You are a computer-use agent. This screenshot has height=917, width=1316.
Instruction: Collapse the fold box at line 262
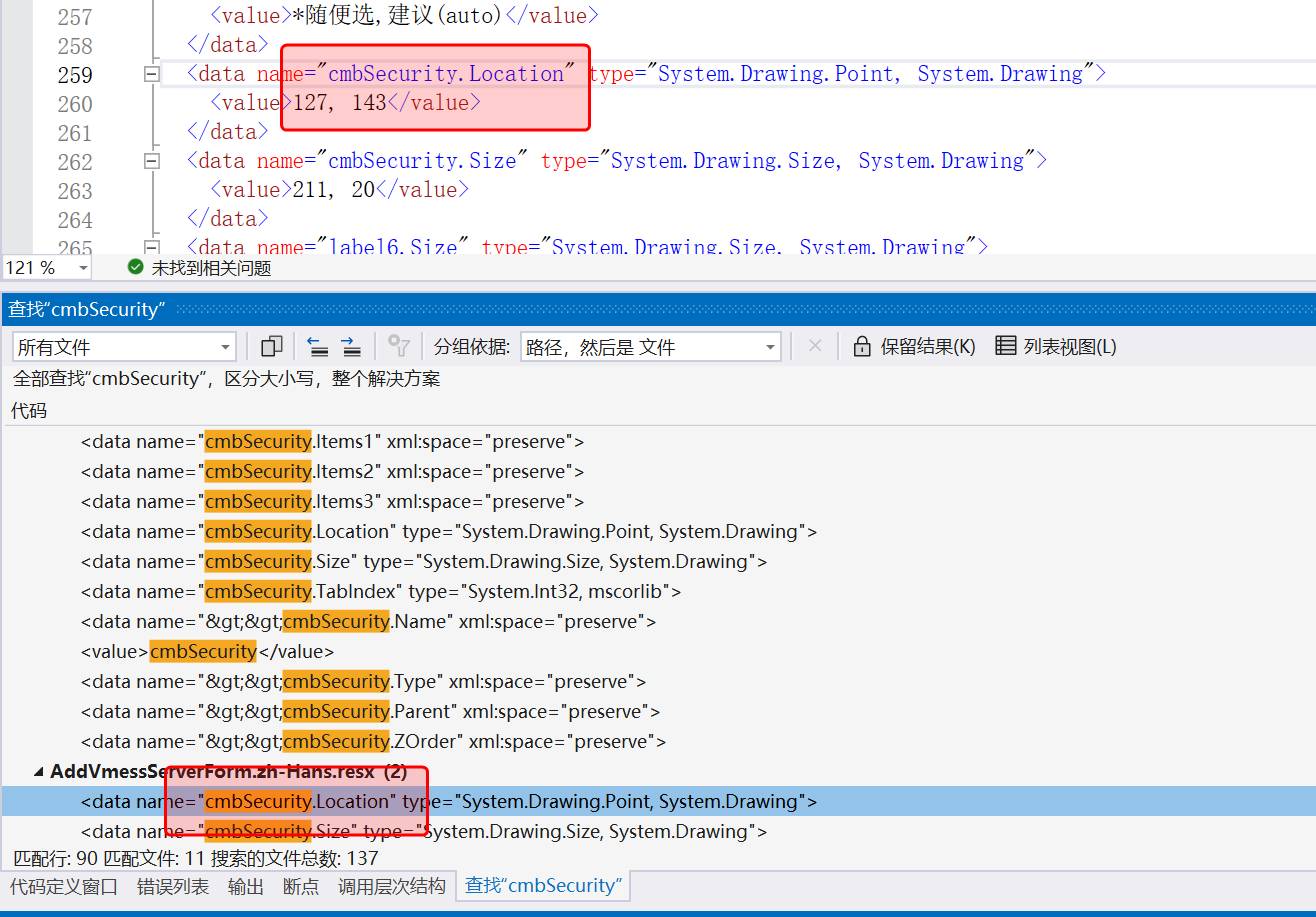tap(152, 161)
